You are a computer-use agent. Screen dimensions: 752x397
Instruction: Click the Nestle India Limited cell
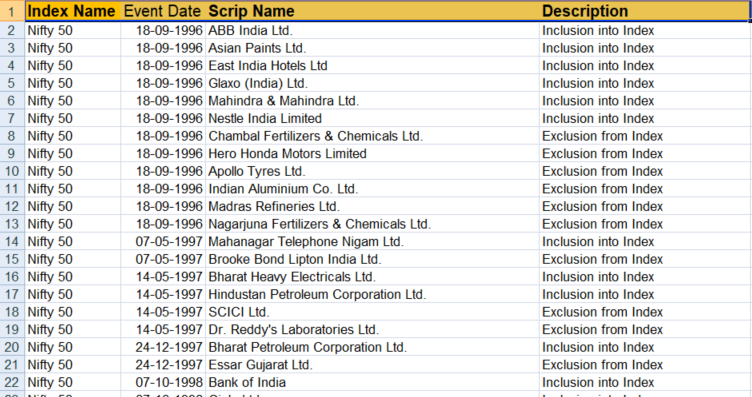click(372, 118)
